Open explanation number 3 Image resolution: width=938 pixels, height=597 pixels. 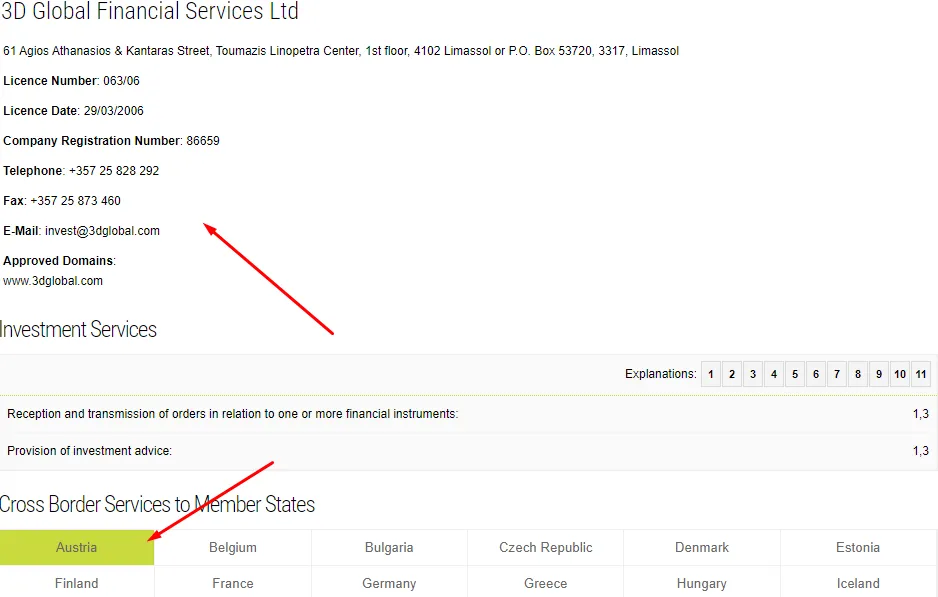pyautogui.click(x=753, y=374)
